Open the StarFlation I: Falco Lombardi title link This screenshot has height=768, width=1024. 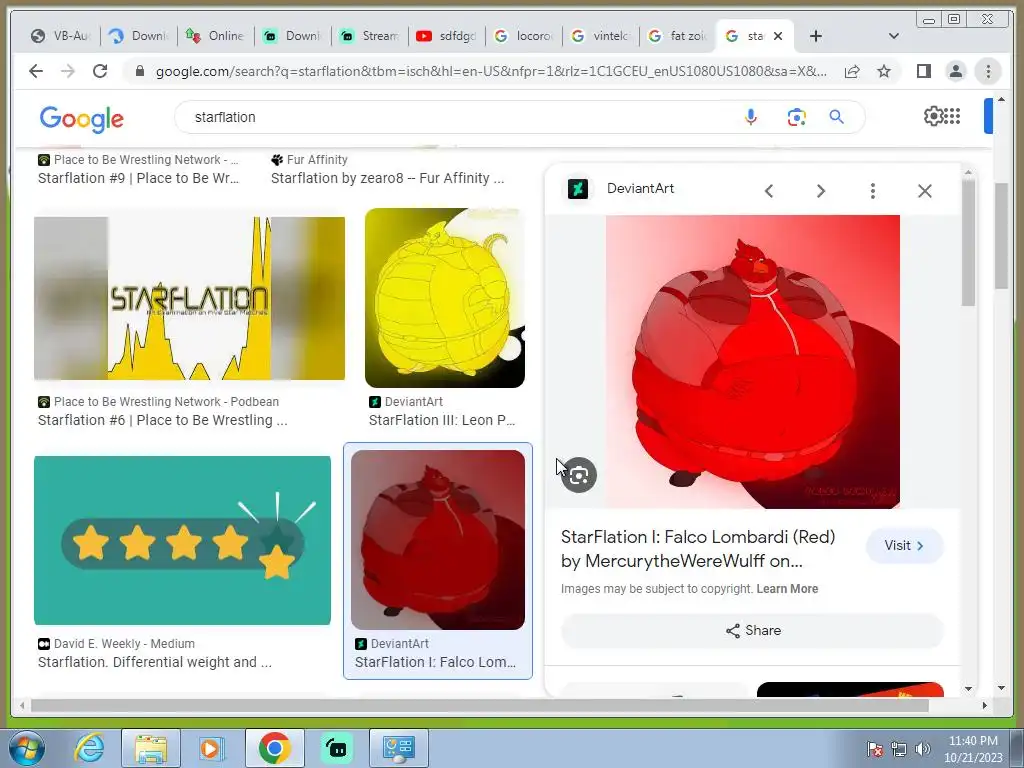[698, 549]
